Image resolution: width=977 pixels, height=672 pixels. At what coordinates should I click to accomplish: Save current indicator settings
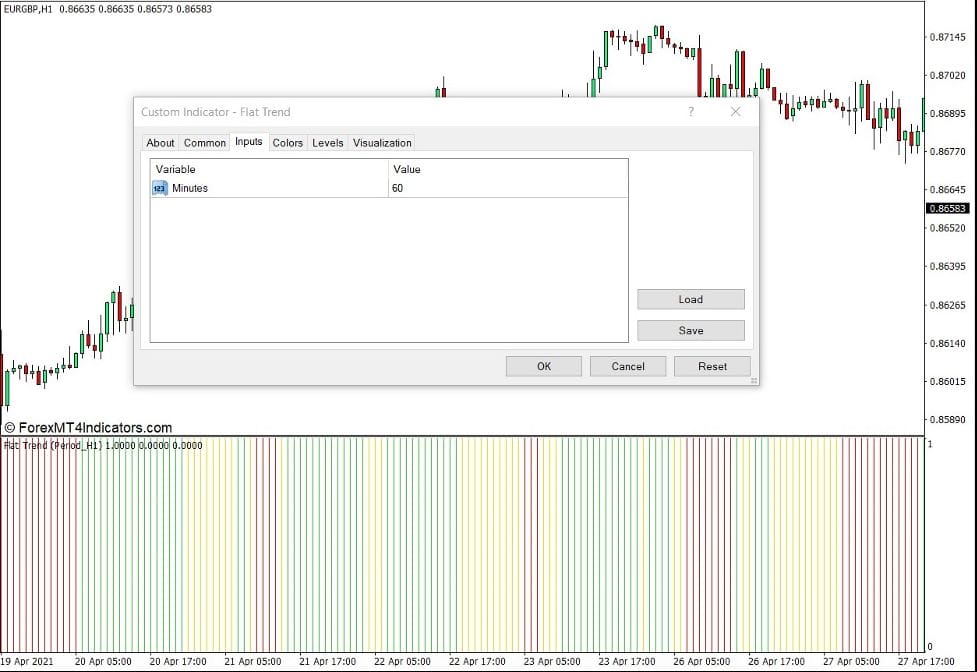pos(690,330)
